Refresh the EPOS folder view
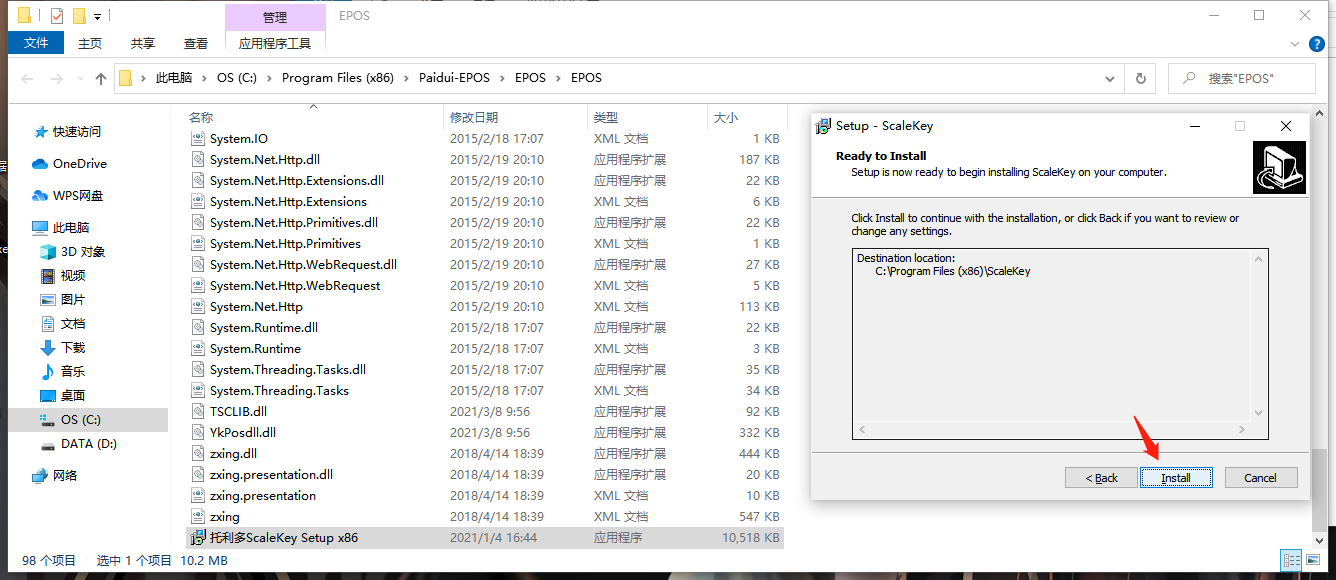1336x580 pixels. 1140,78
